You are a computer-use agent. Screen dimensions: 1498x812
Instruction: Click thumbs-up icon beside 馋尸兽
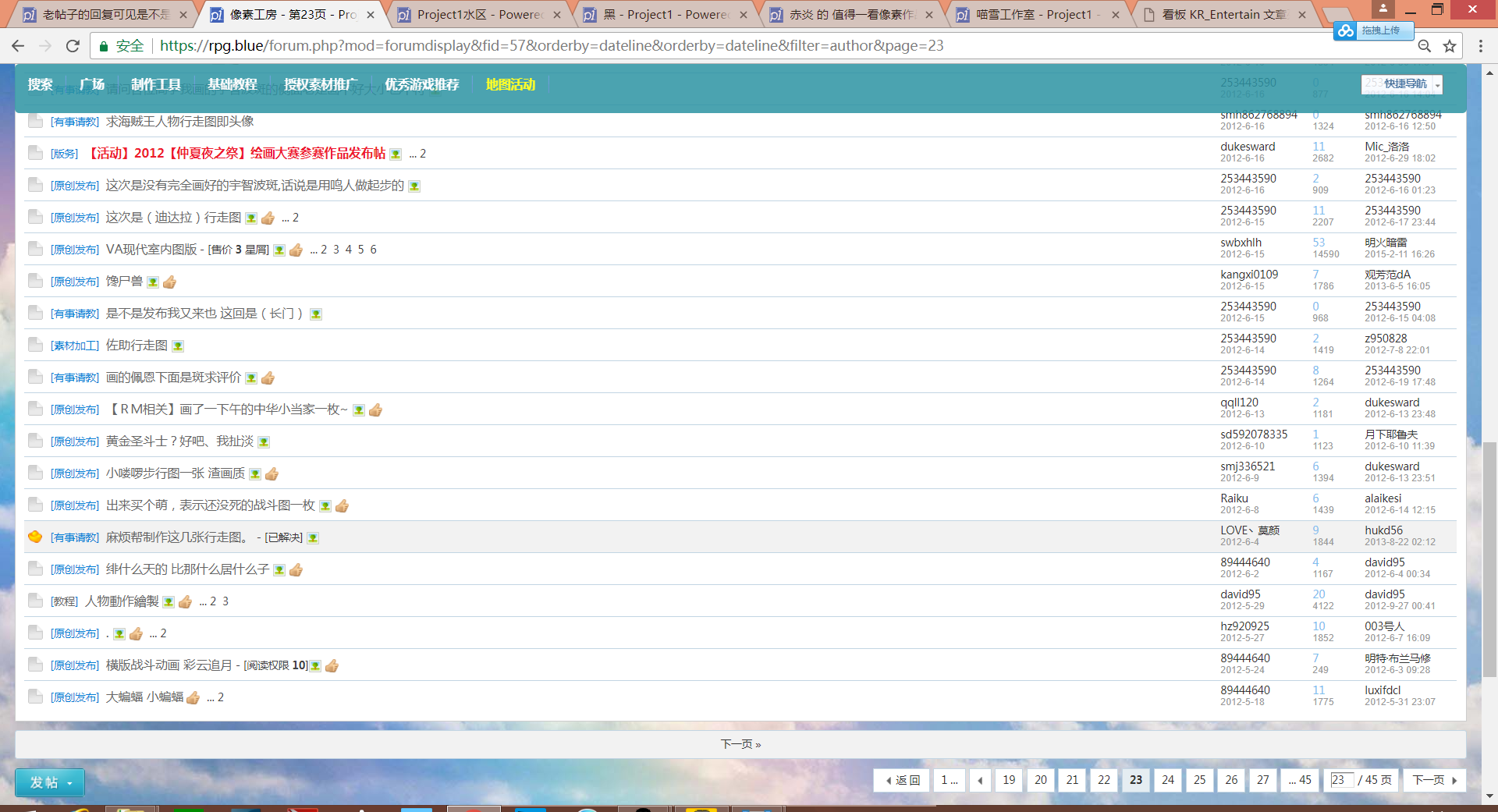[x=169, y=282]
